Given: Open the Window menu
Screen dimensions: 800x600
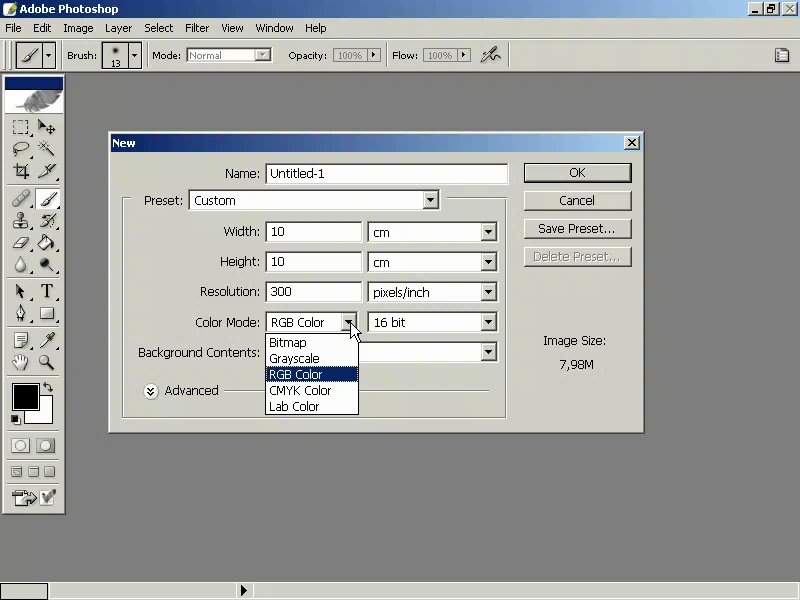Looking at the screenshot, I should [x=274, y=28].
